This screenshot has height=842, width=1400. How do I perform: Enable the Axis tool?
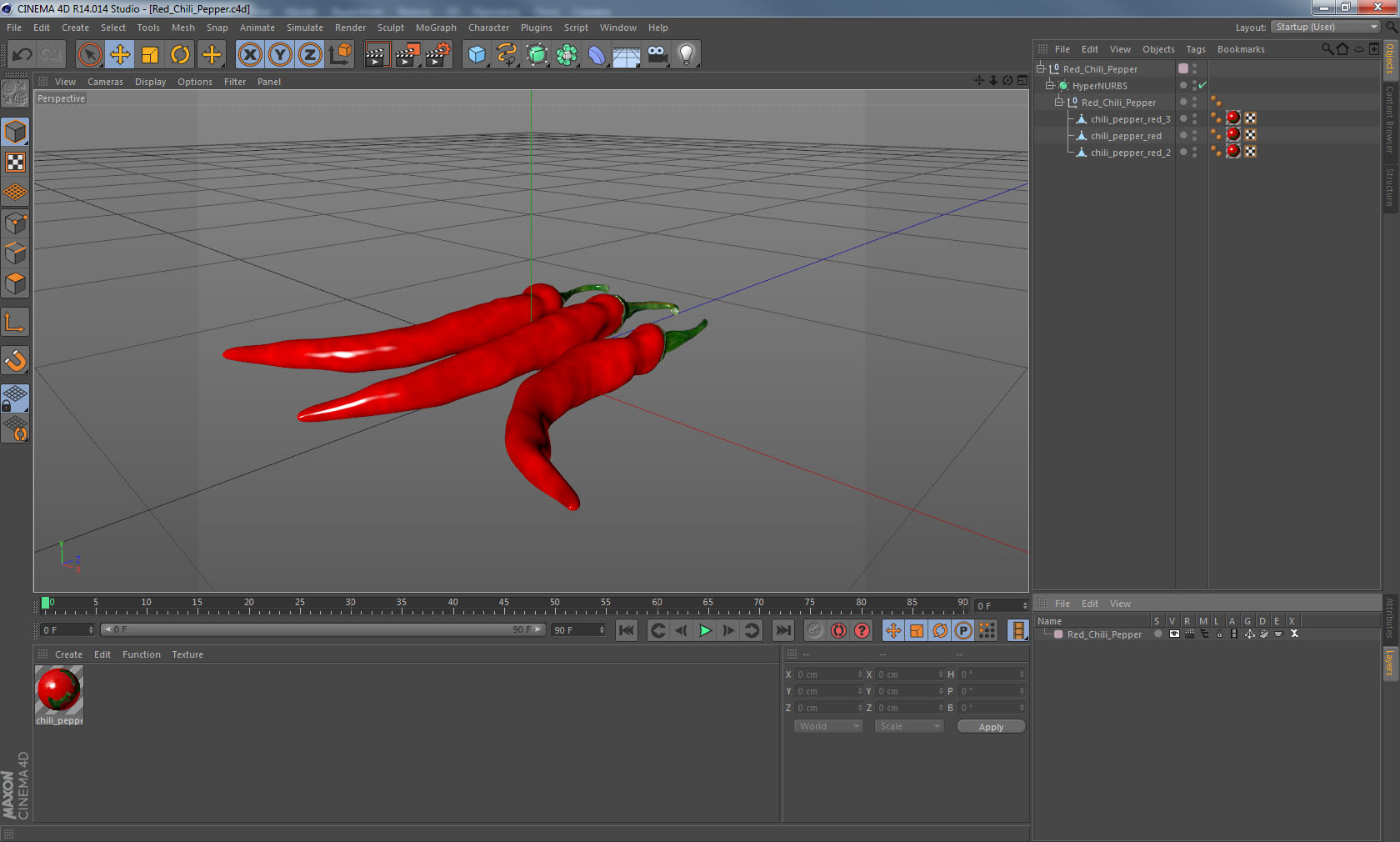click(x=15, y=322)
